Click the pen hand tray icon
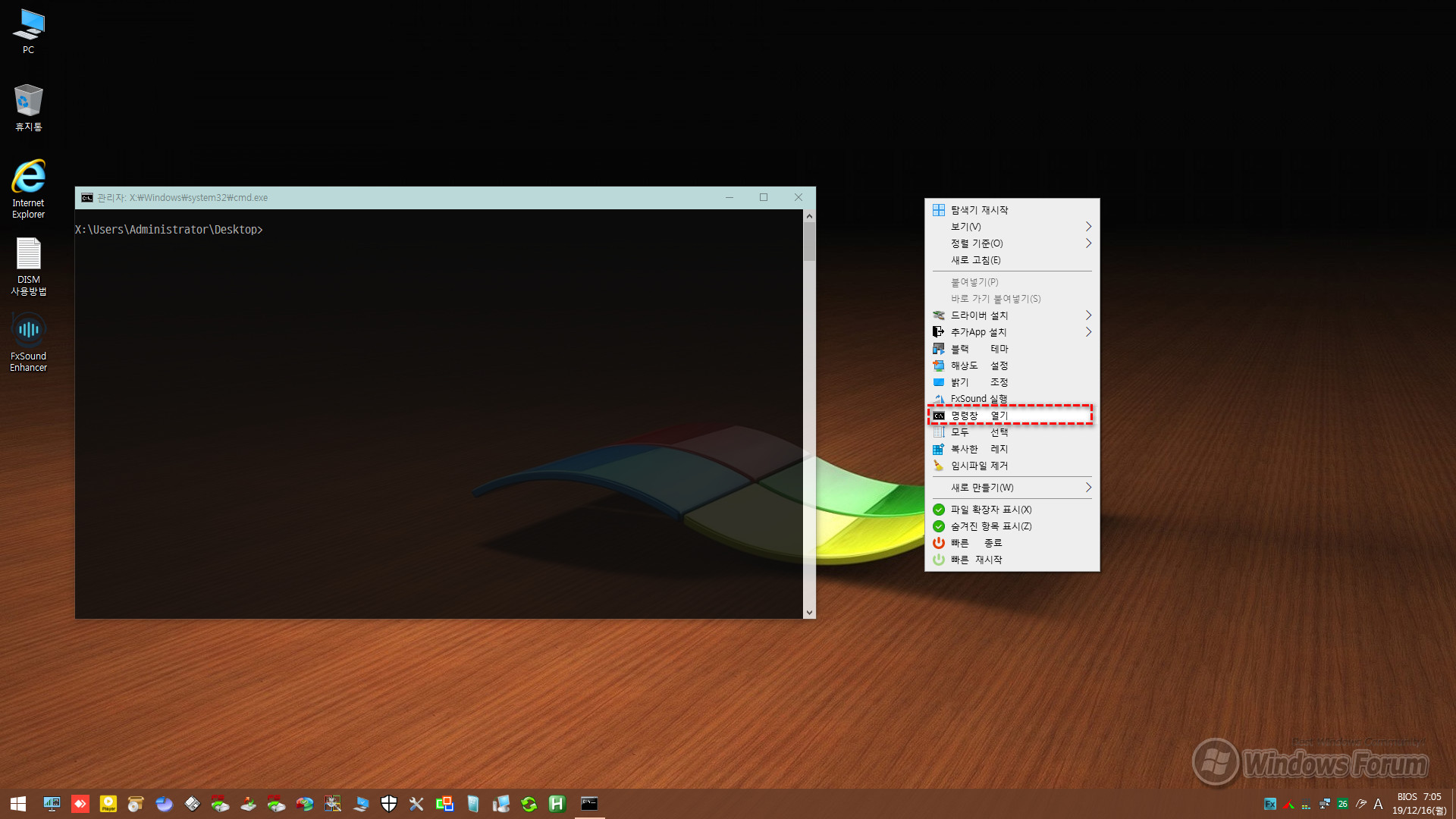Viewport: 1456px width, 819px height. click(1361, 804)
